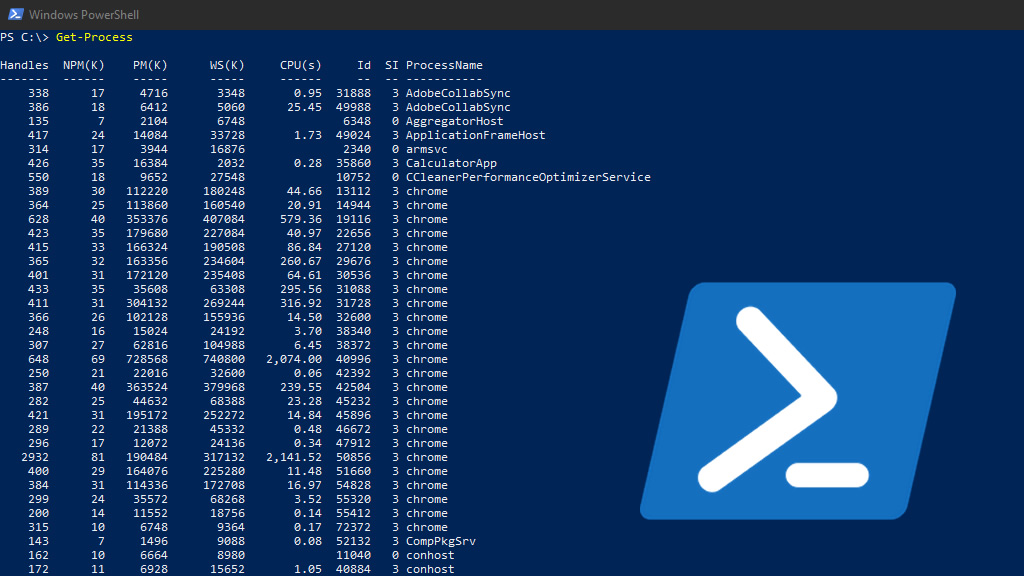
Task: Click the PS C:\> prompt
Action: click(24, 37)
